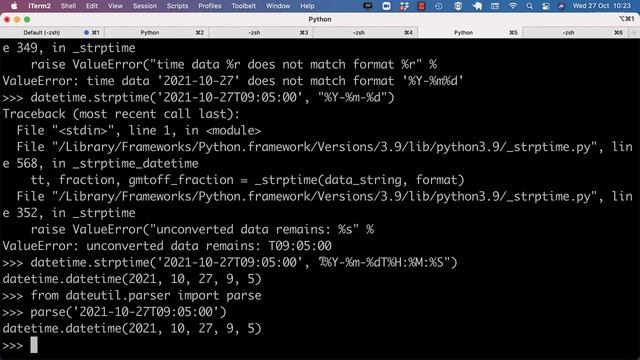The width and height of the screenshot is (640, 360).
Task: Click the last datetime.datetime(2021, 10, 27, 9, 5) output
Action: 132,328
